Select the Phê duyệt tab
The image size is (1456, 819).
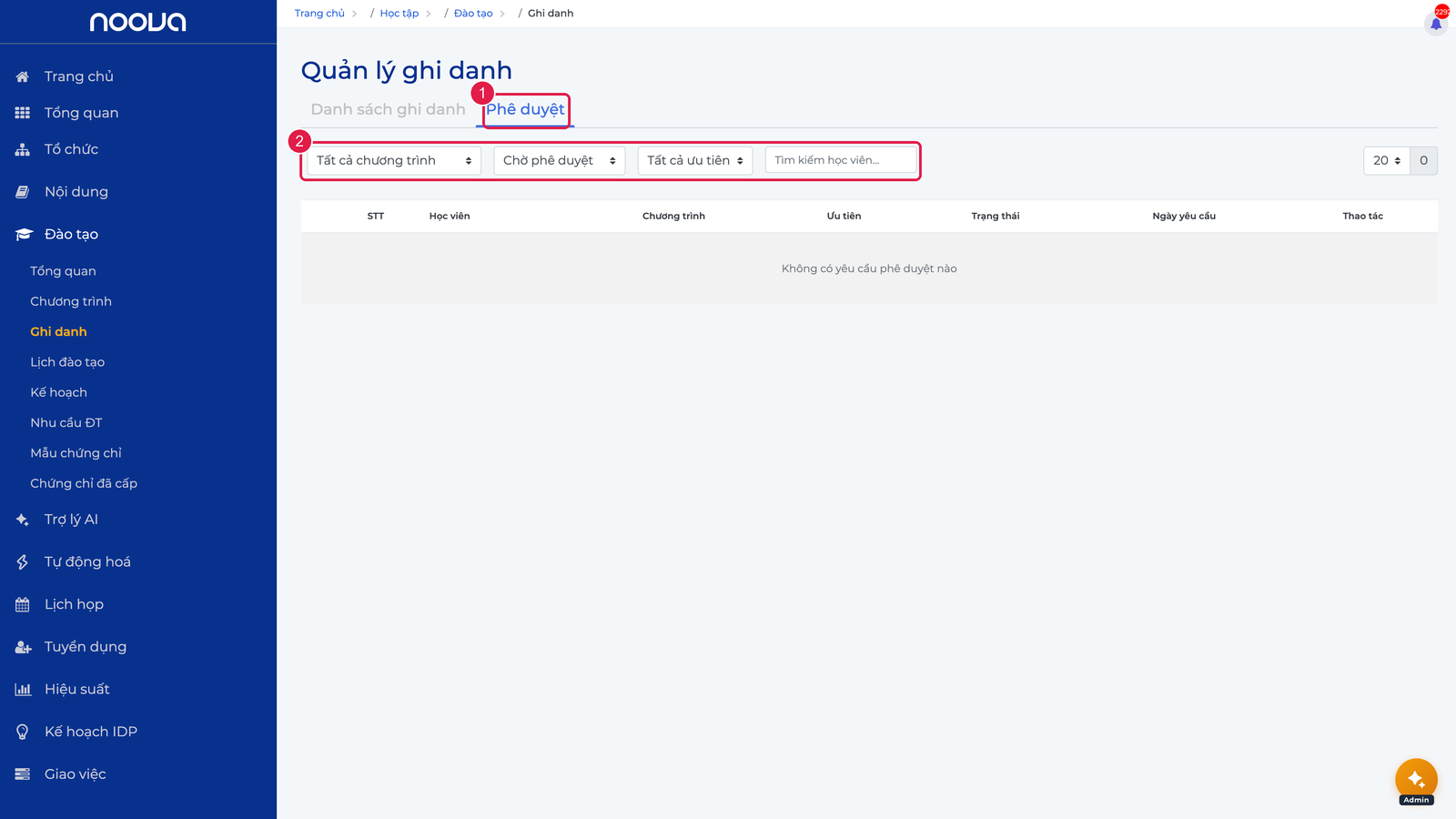525,109
